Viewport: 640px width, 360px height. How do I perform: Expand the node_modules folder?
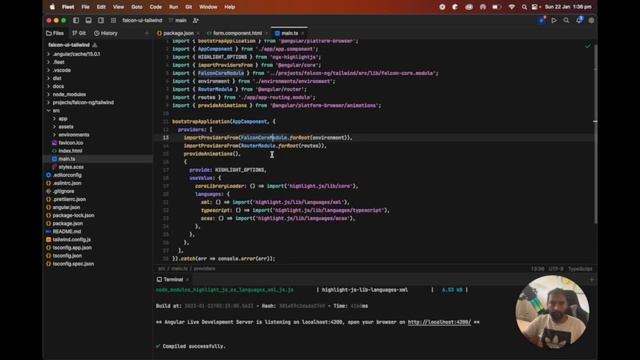click(49, 94)
